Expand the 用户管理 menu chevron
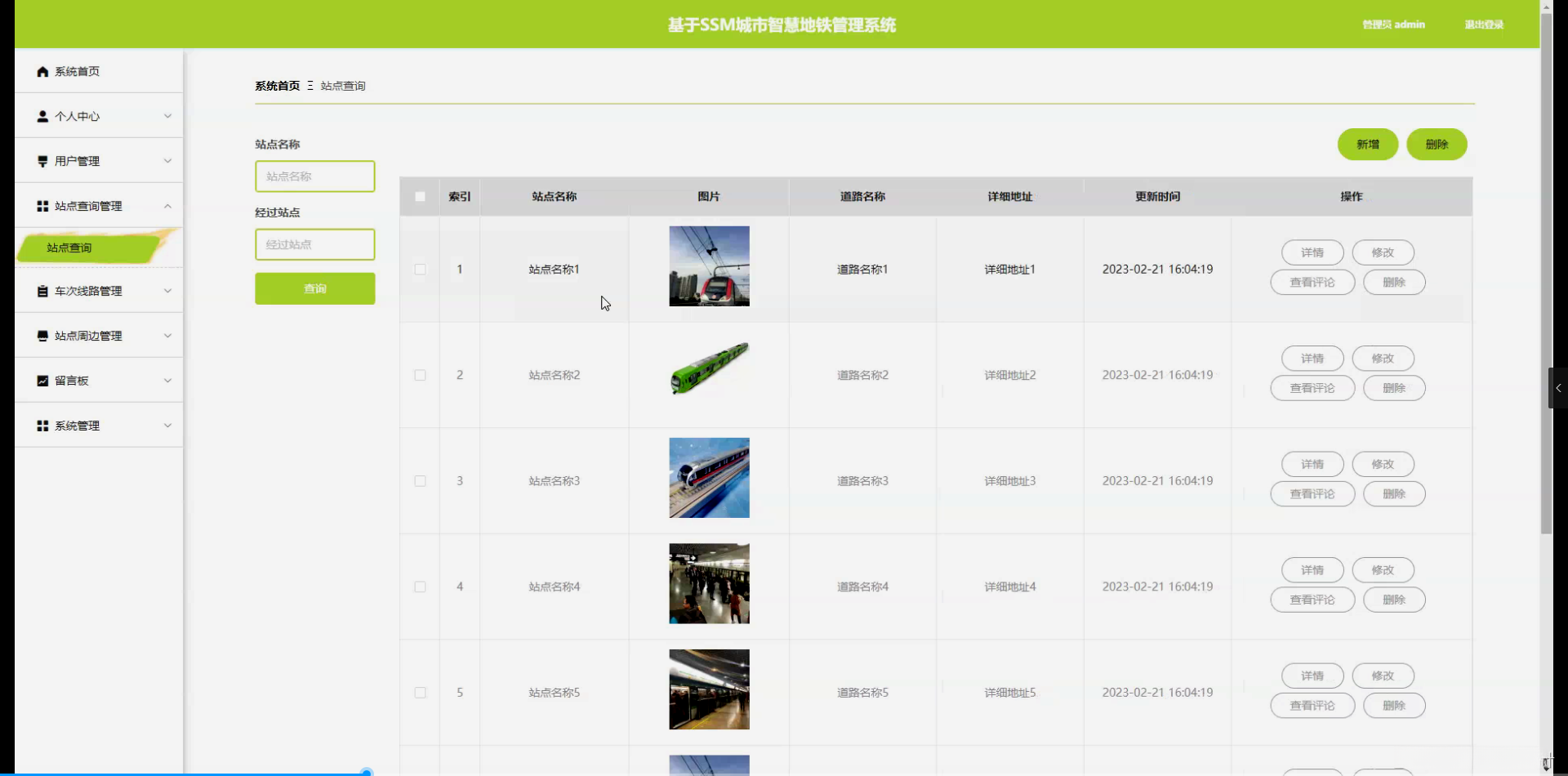This screenshot has width=1568, height=776. (x=167, y=162)
